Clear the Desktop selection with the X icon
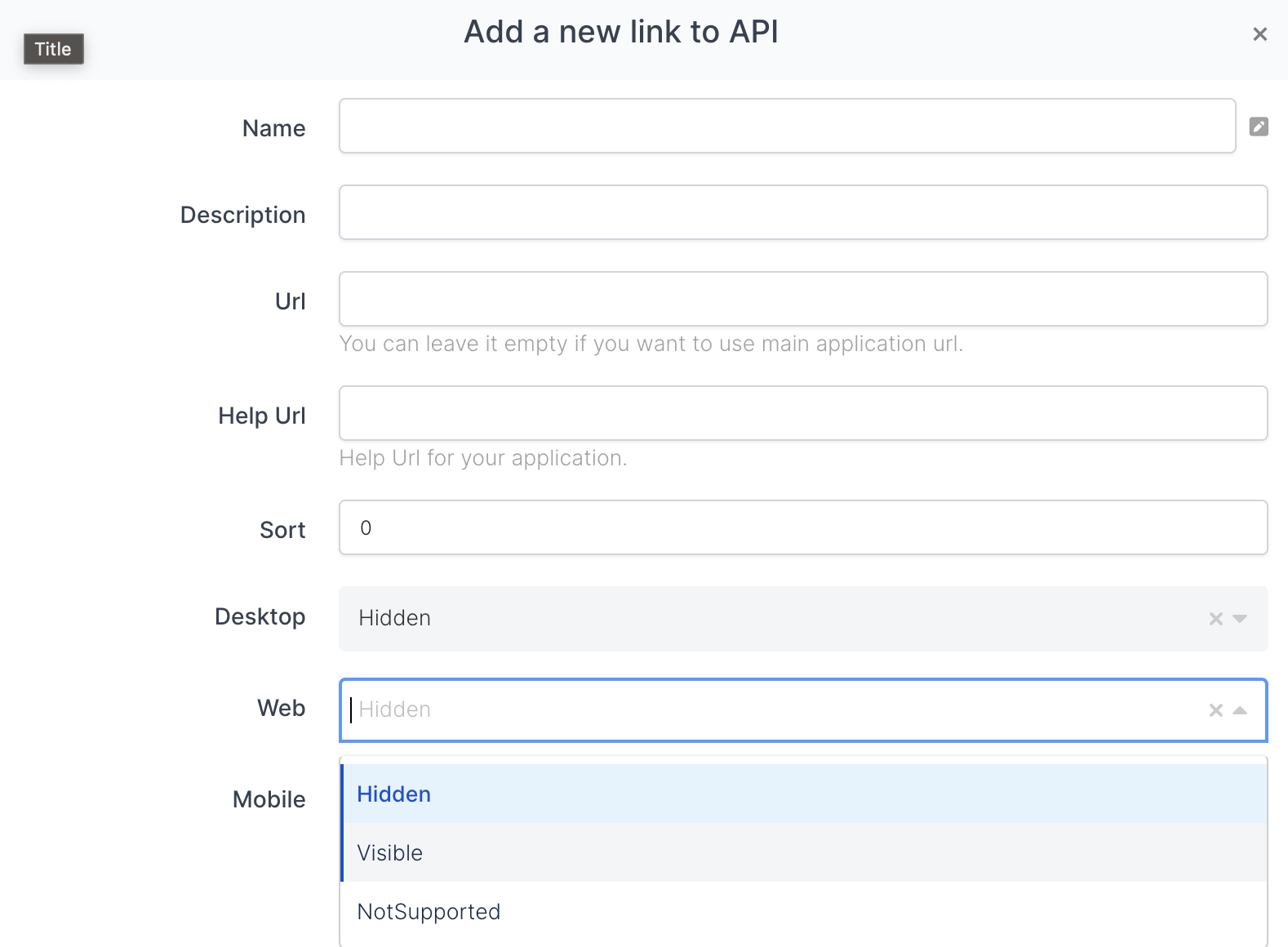1288x947 pixels. (x=1215, y=619)
